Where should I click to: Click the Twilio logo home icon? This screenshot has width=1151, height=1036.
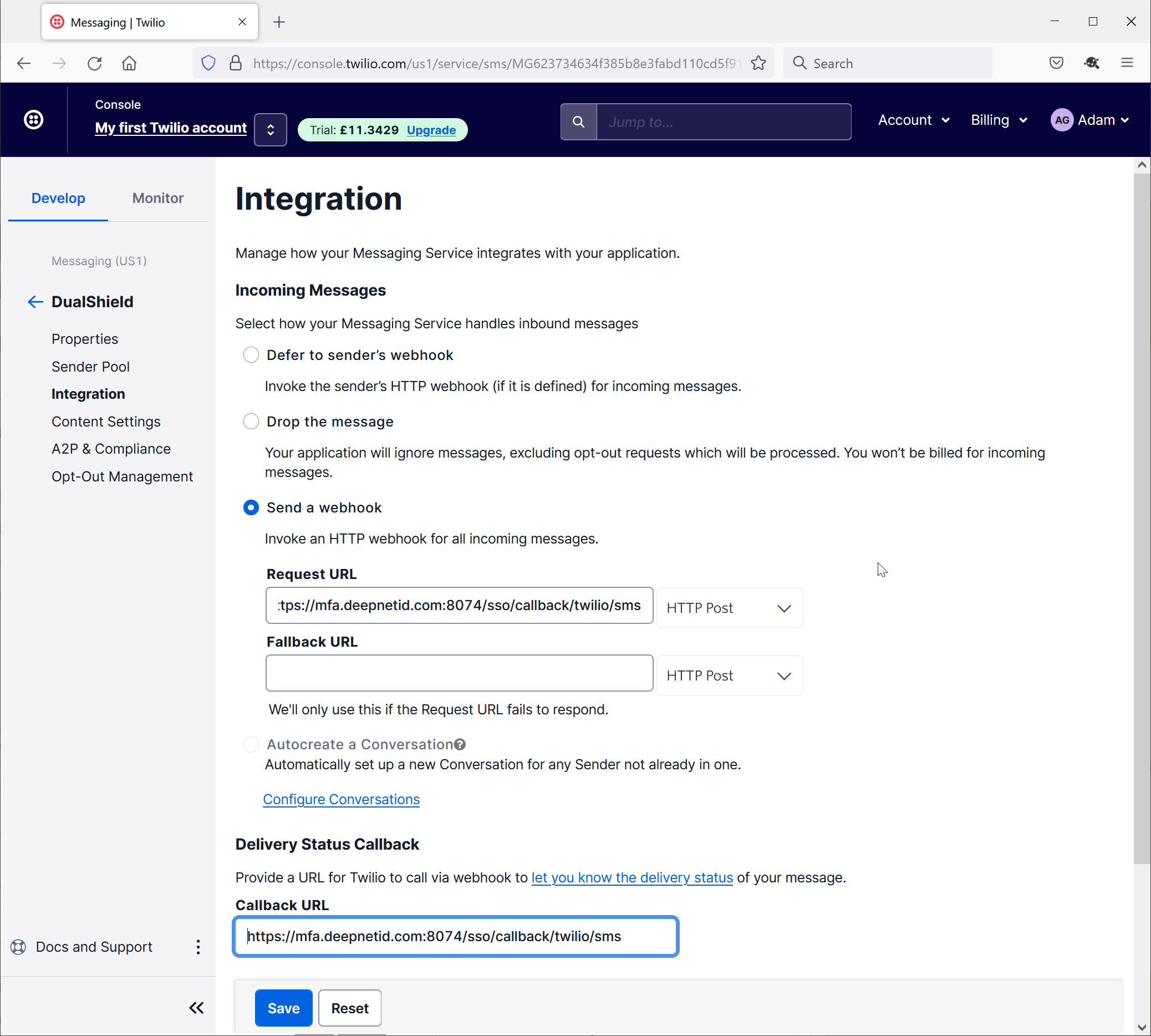pyautogui.click(x=34, y=120)
